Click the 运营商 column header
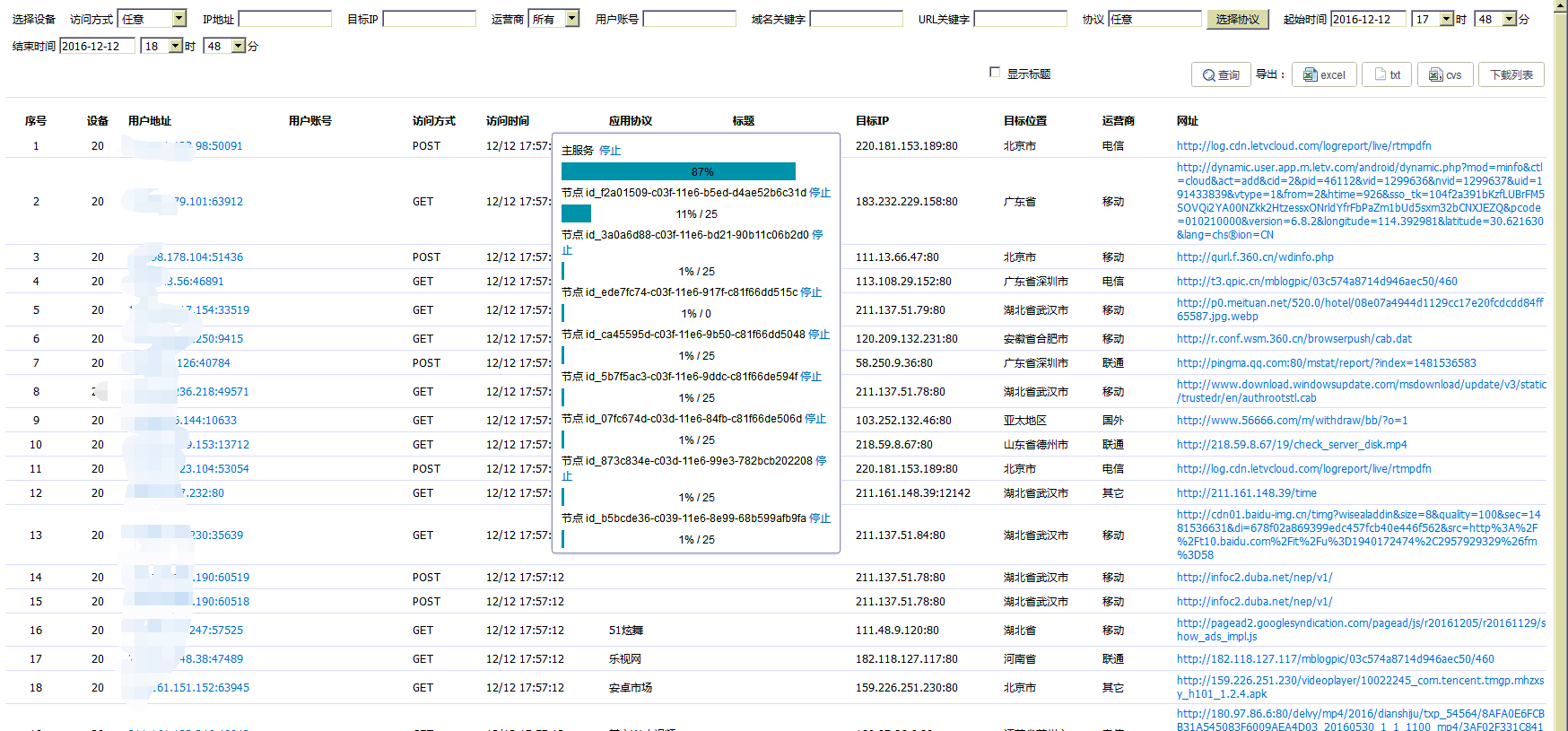 1119,121
